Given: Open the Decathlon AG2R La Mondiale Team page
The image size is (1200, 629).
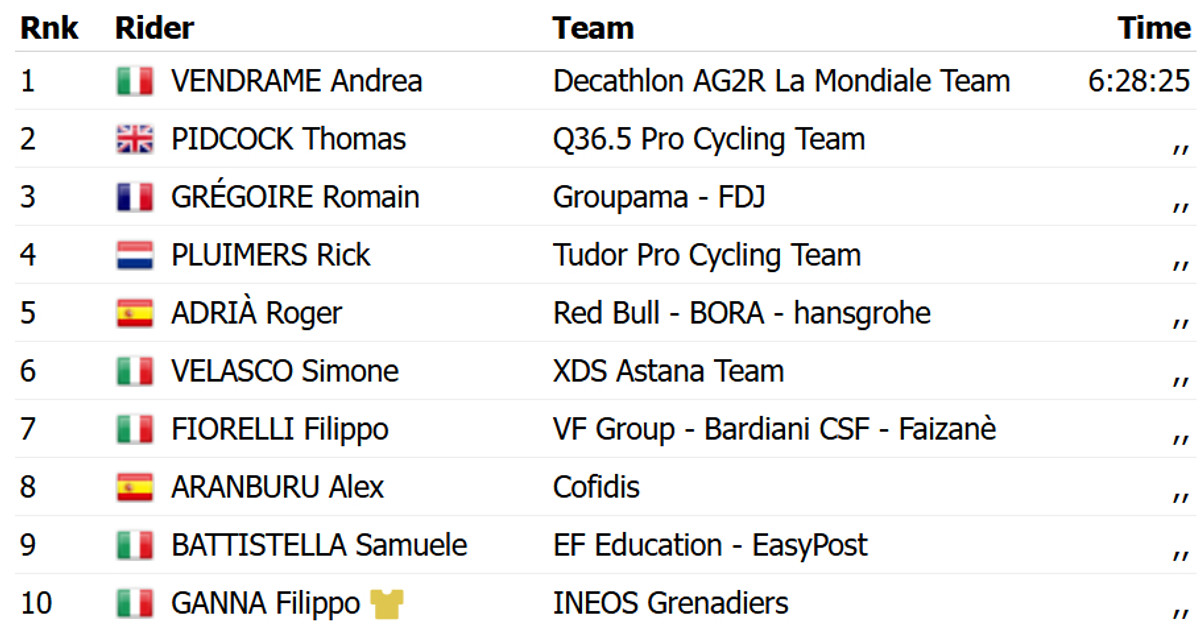Looking at the screenshot, I should coord(781,81).
